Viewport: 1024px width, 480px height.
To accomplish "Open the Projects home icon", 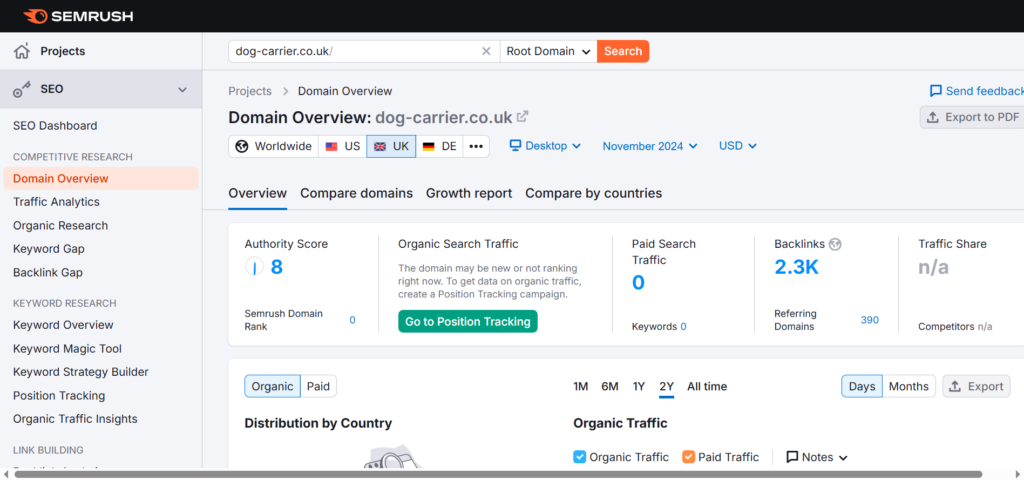I will (x=22, y=51).
